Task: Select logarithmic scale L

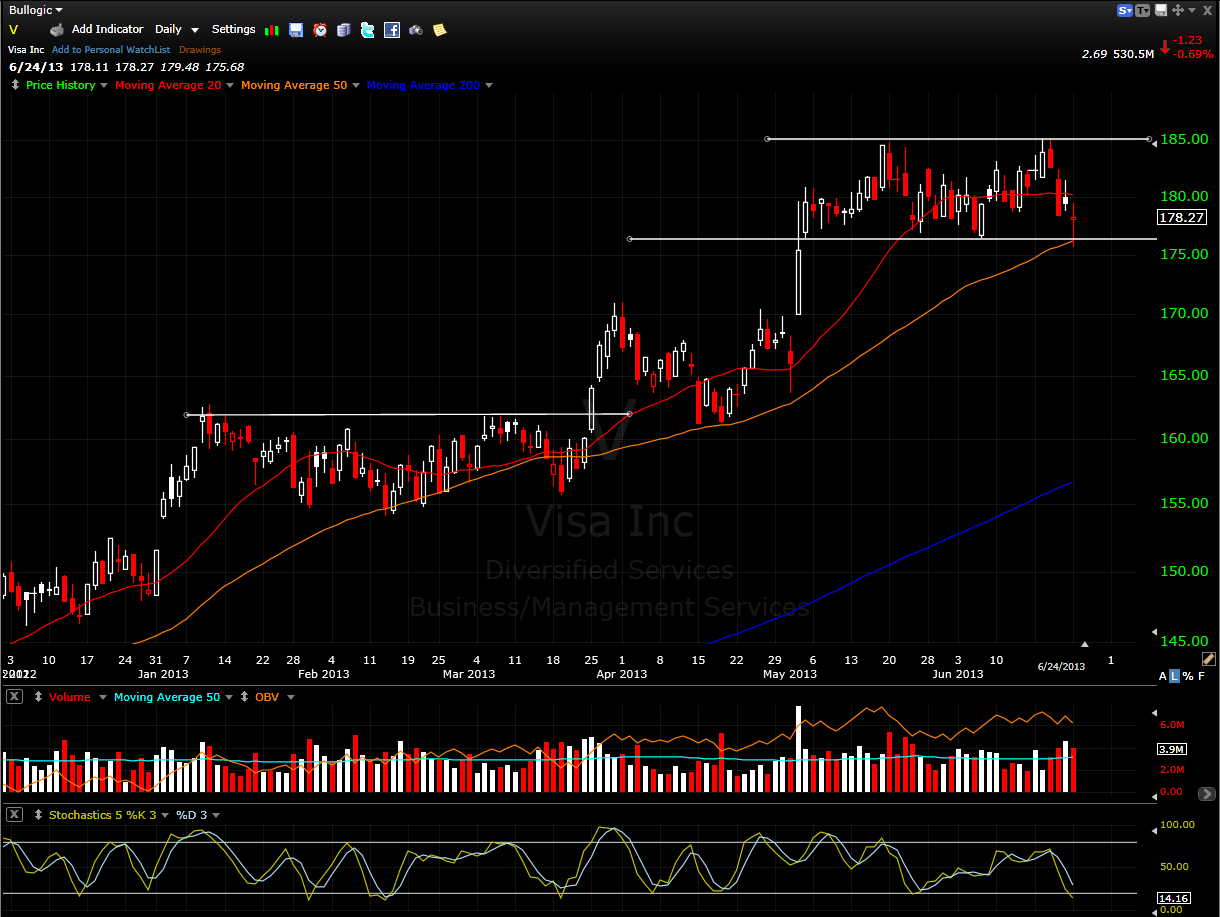Action: [x=1176, y=676]
